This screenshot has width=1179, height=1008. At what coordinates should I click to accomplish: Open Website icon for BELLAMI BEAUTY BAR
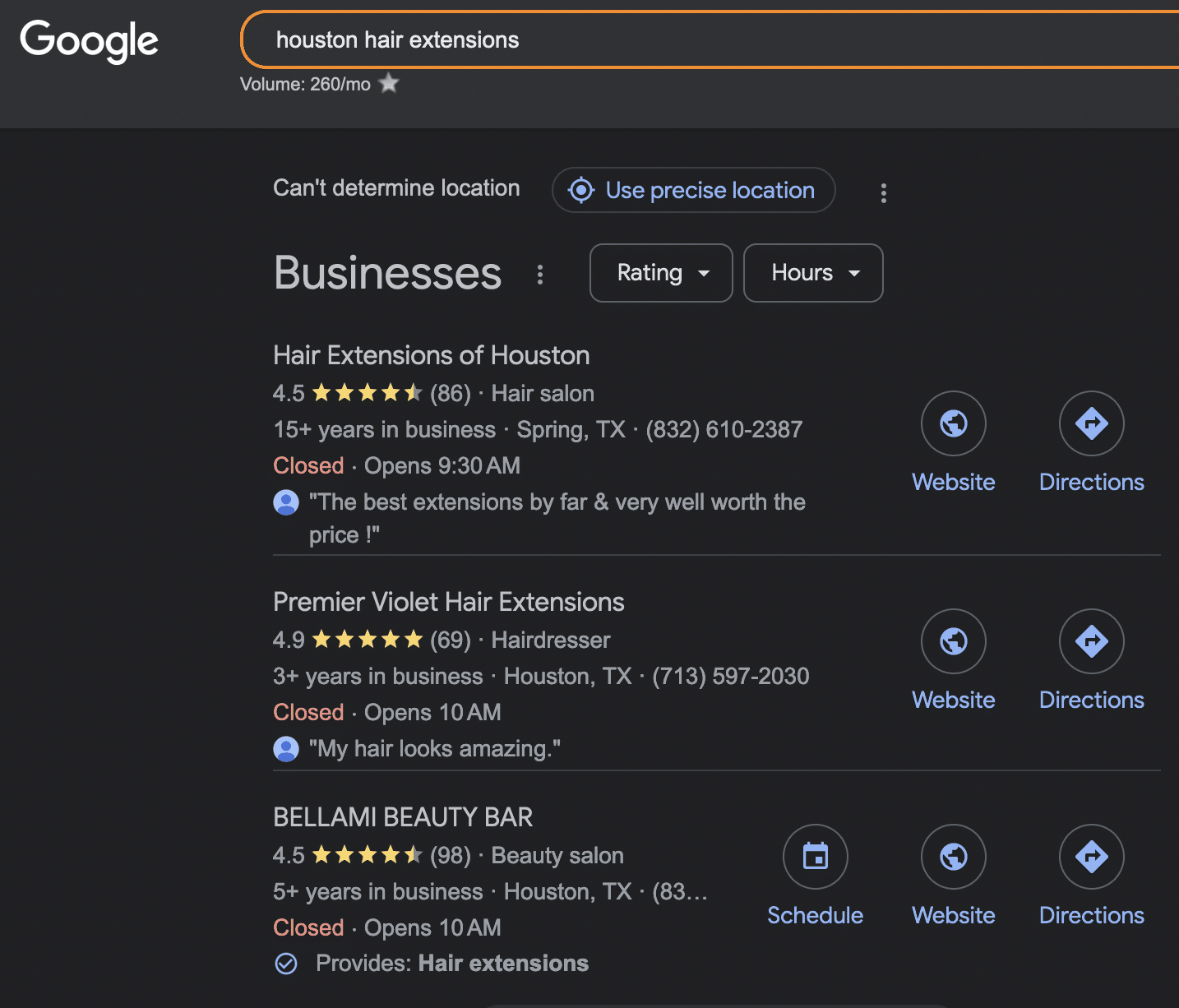(x=953, y=857)
